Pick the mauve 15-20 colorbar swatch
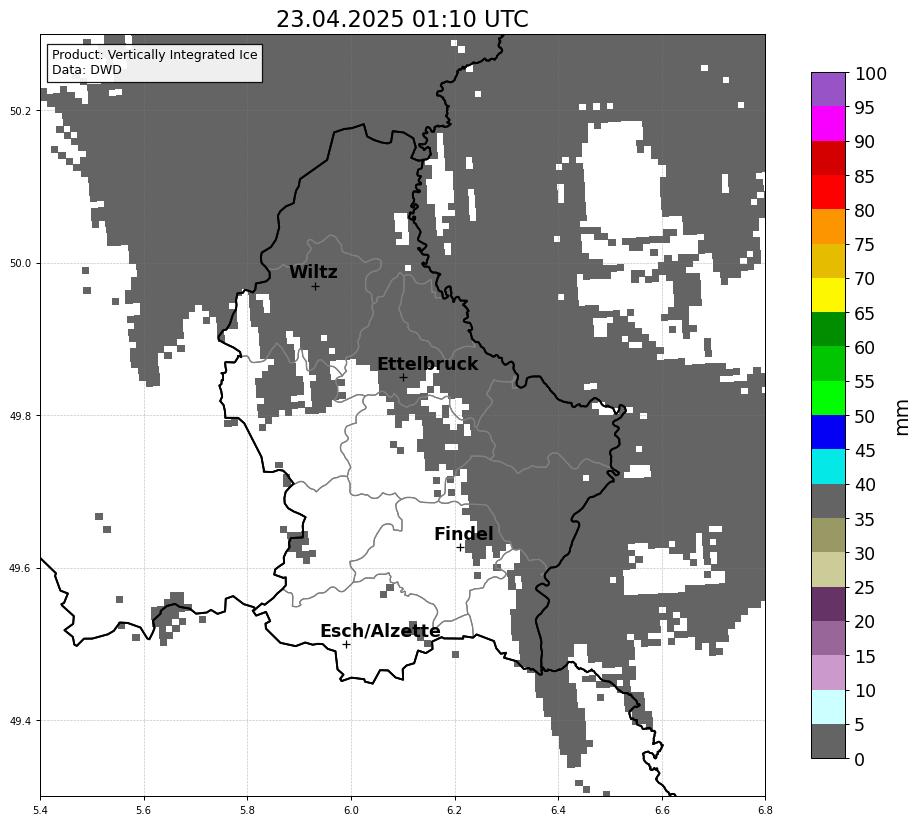This screenshot has height=824, width=920. 828,637
